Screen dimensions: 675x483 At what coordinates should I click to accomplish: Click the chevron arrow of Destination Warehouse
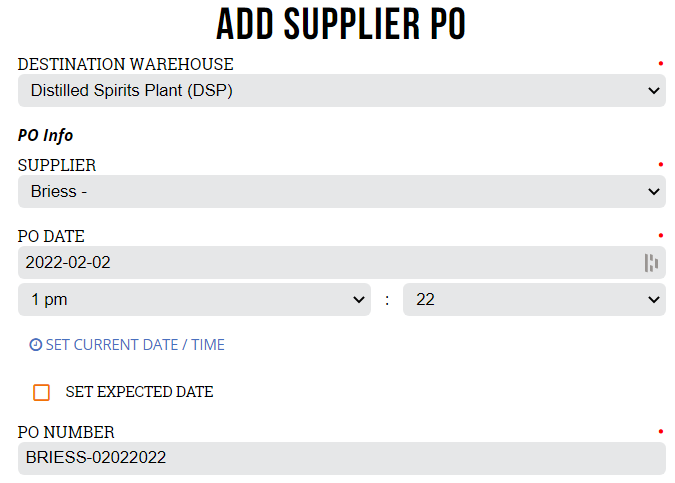653,91
